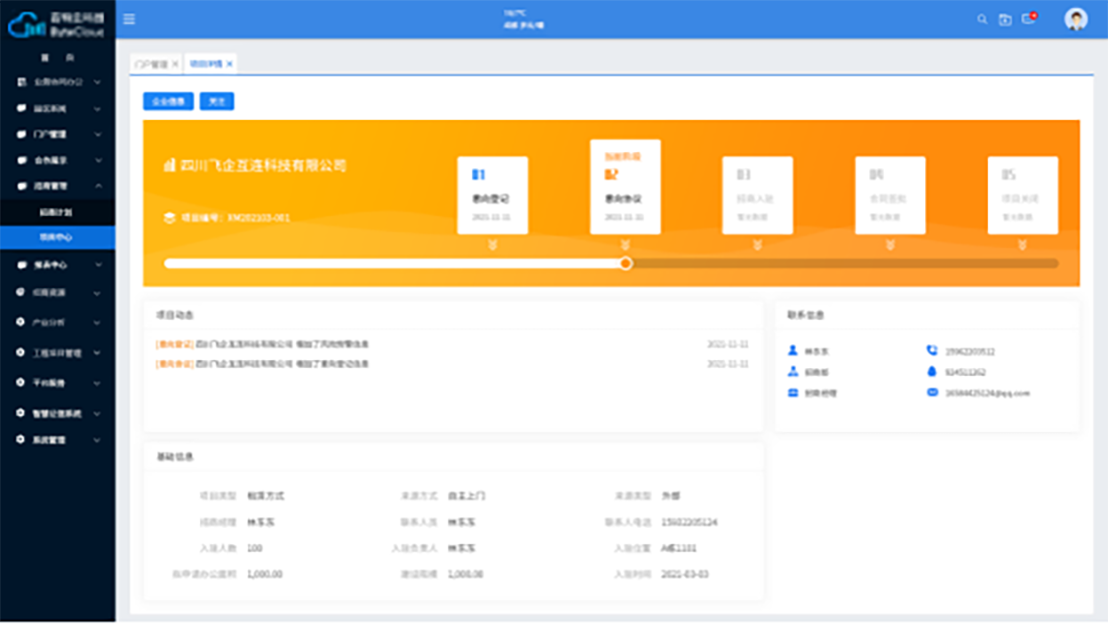Close the 门户管理 tab
This screenshot has width=1108, height=624.
point(175,64)
